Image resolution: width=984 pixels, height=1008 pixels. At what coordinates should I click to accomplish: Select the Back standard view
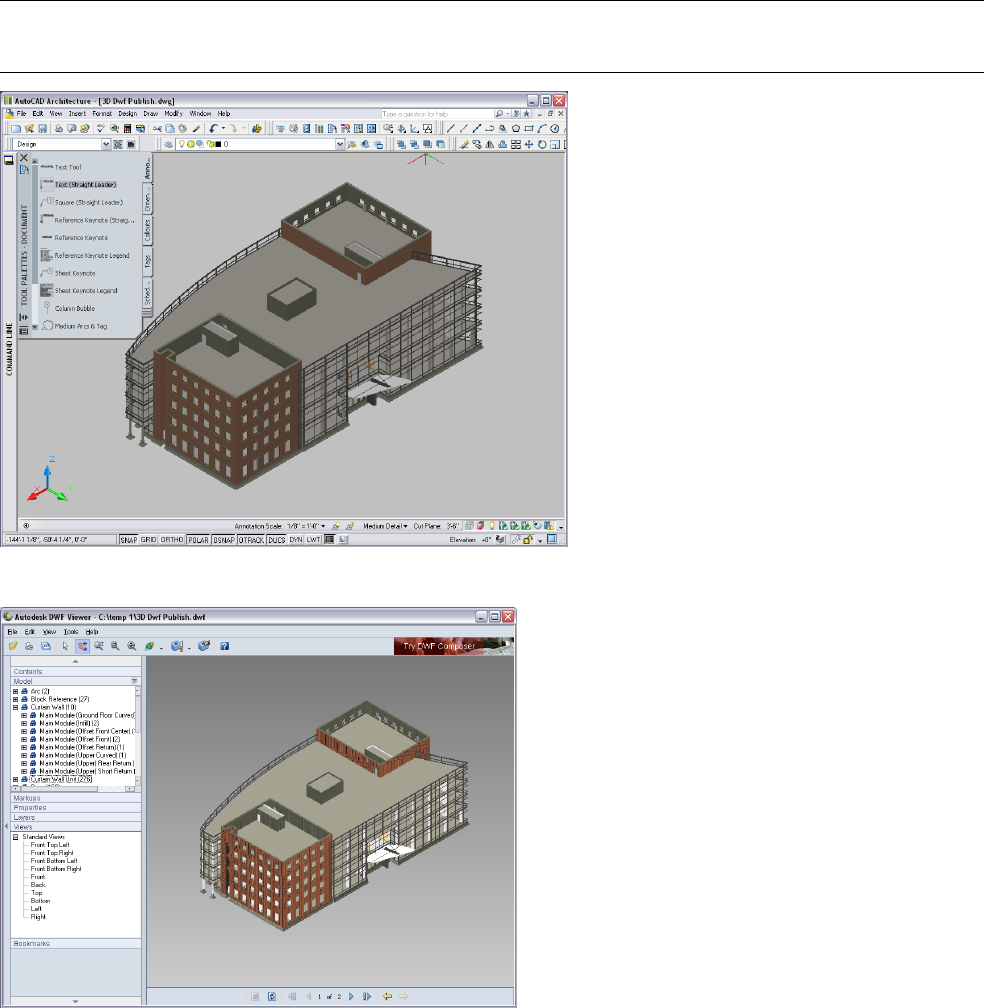click(38, 885)
